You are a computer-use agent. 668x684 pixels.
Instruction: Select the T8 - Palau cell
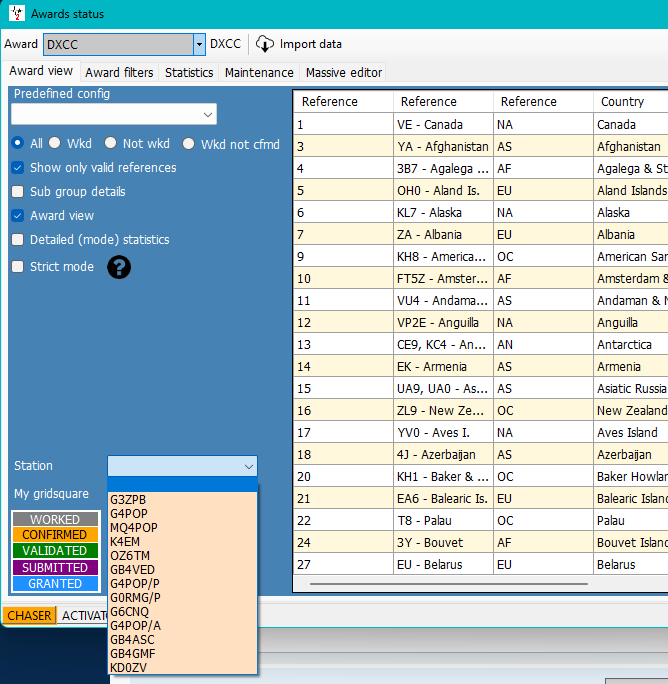443,520
